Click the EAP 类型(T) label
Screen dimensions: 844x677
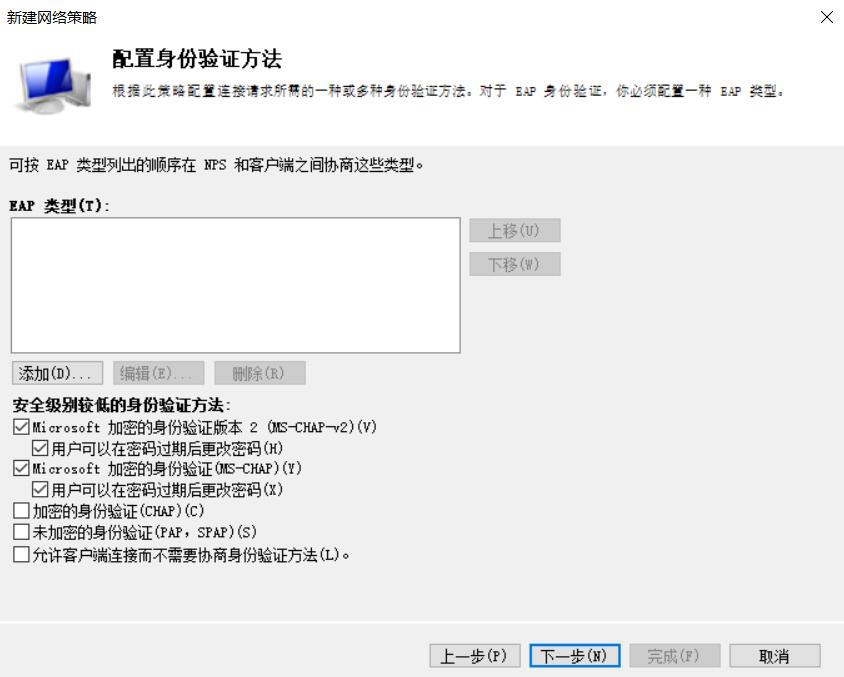[59, 206]
